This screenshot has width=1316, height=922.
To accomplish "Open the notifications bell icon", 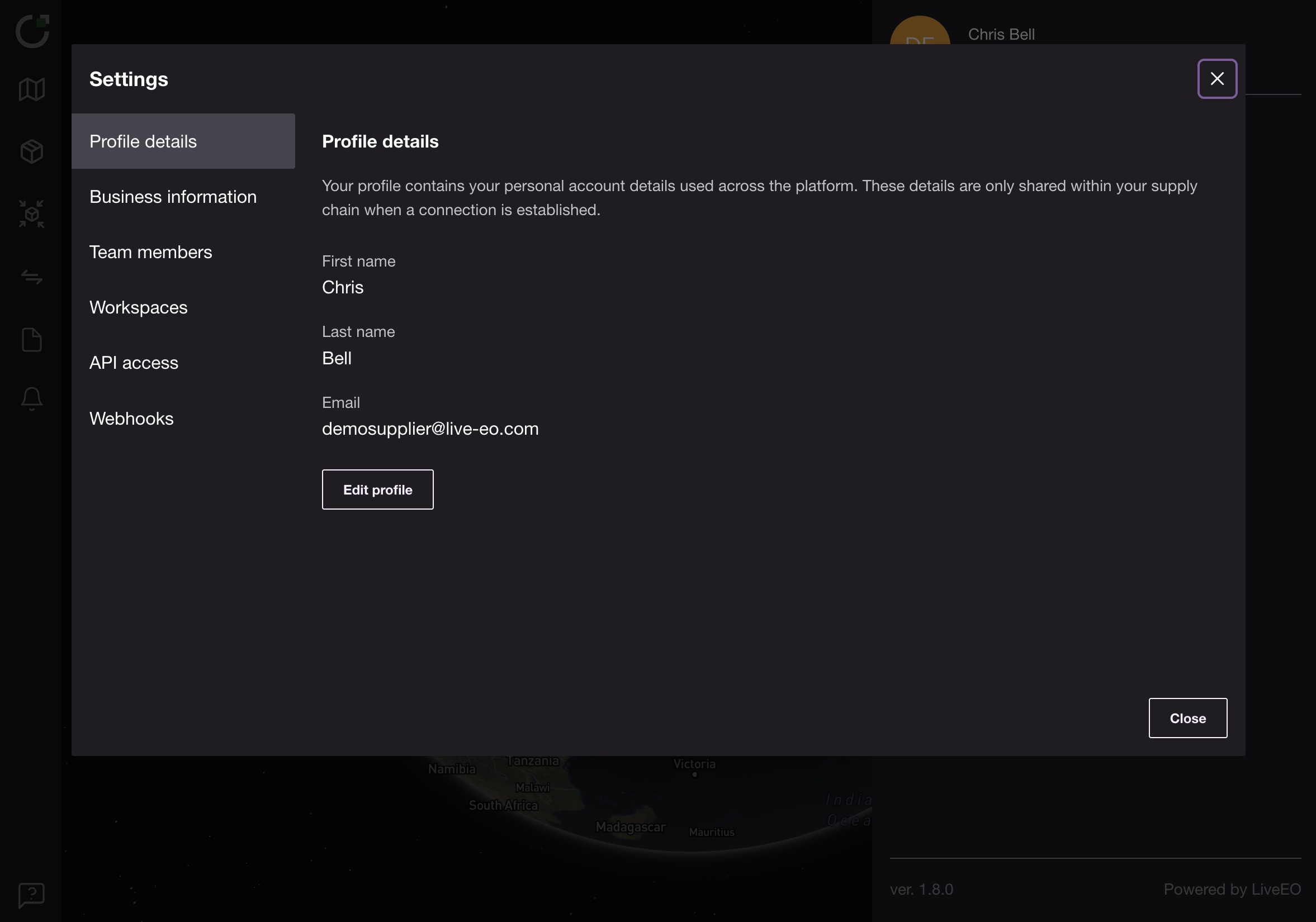I will point(31,398).
